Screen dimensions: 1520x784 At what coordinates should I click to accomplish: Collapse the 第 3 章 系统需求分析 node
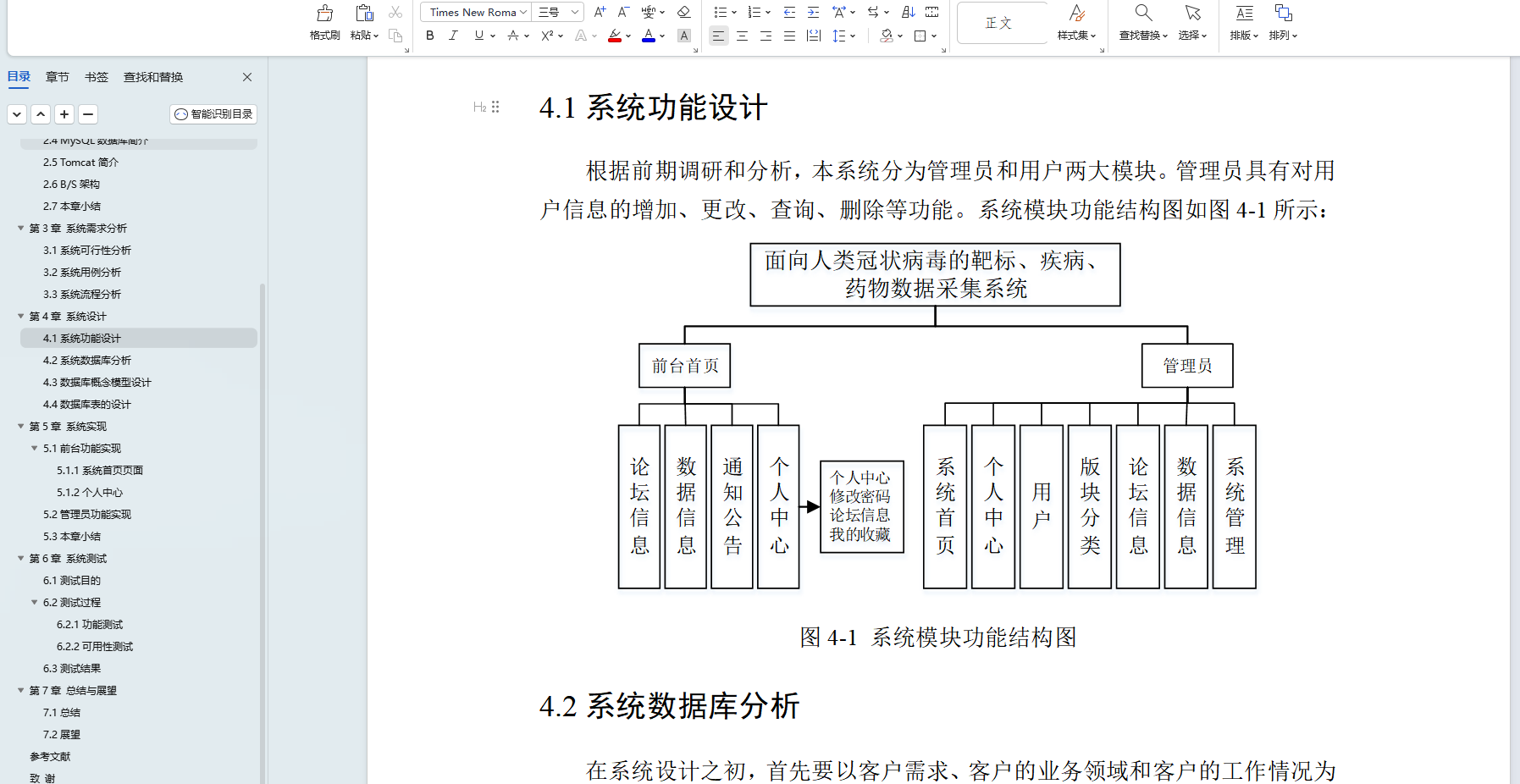click(x=21, y=229)
